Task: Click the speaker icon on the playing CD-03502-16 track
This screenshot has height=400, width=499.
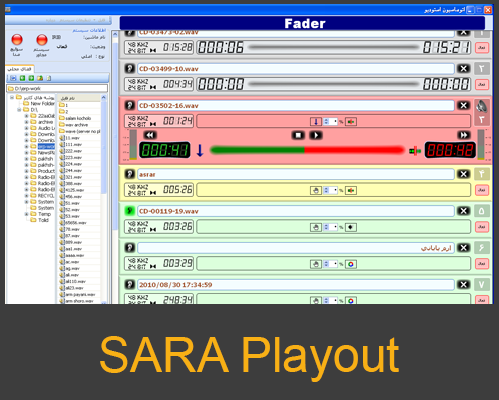Action: (482, 106)
